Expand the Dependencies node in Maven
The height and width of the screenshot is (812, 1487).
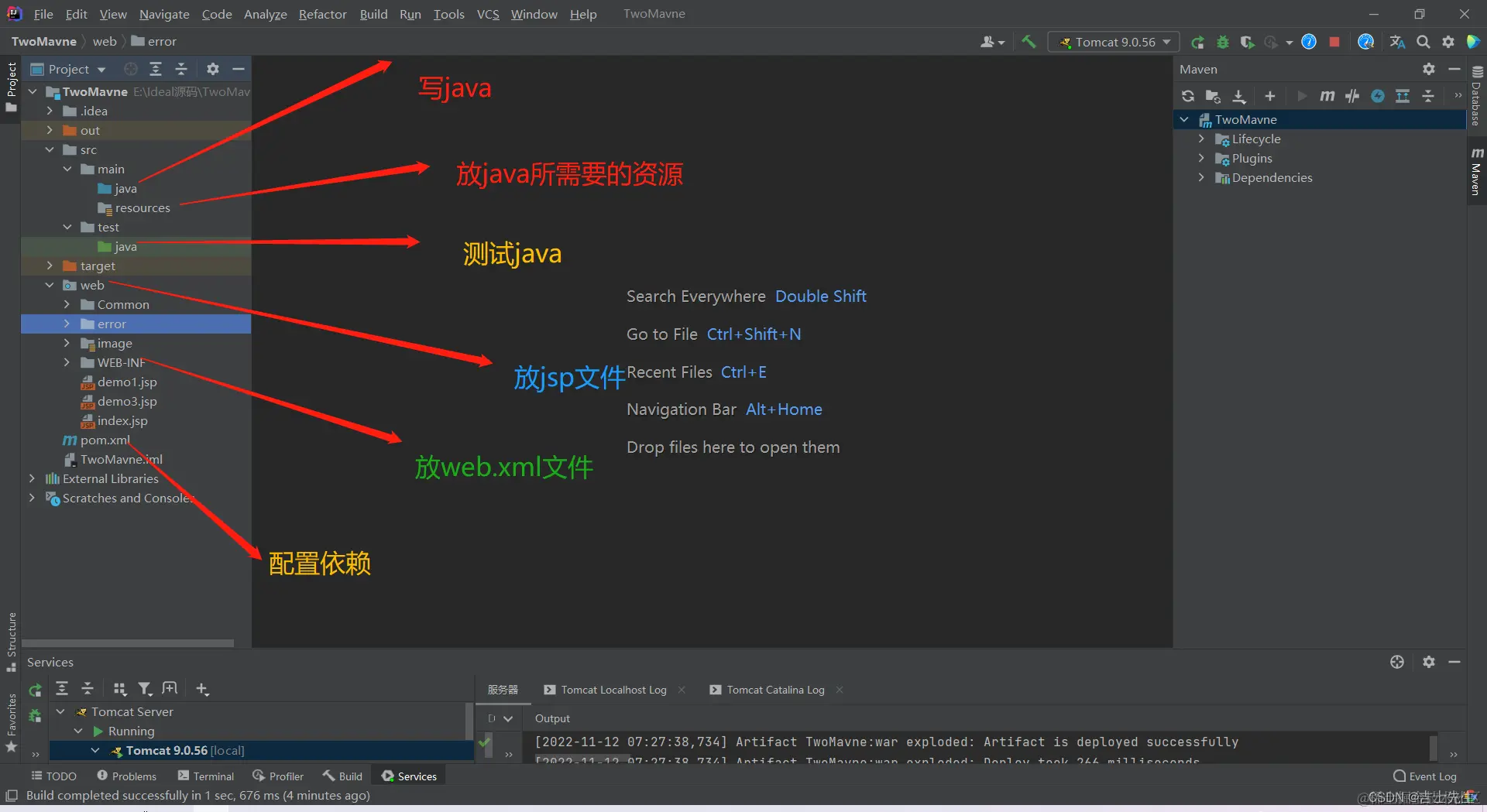[x=1201, y=177]
